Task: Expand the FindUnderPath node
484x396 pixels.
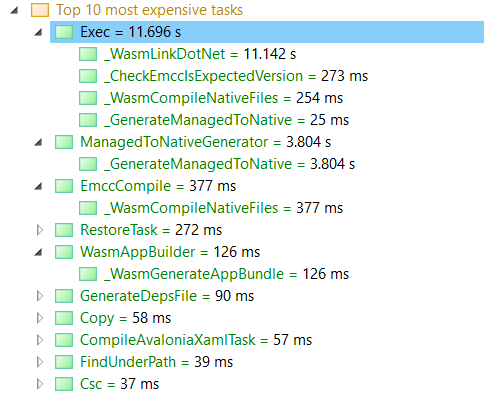Action: pos(40,362)
